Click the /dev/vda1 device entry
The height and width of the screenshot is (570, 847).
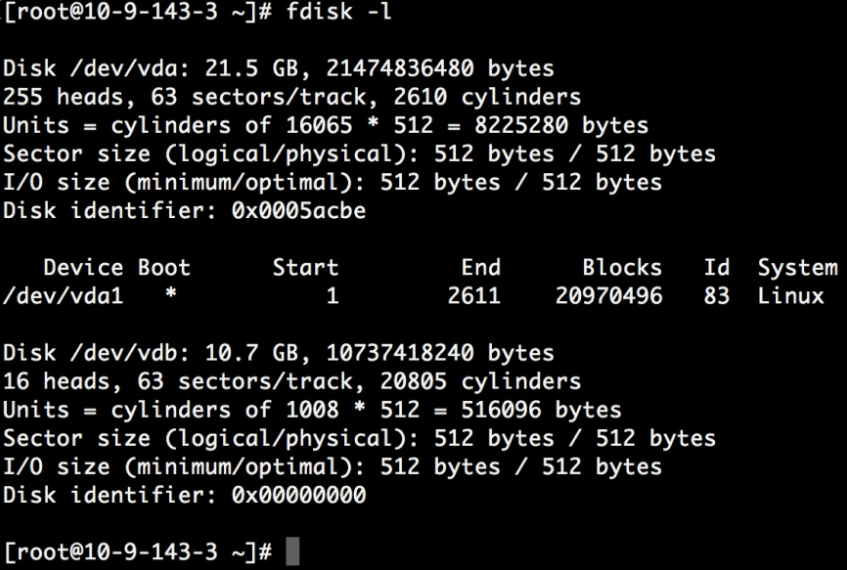(x=63, y=296)
